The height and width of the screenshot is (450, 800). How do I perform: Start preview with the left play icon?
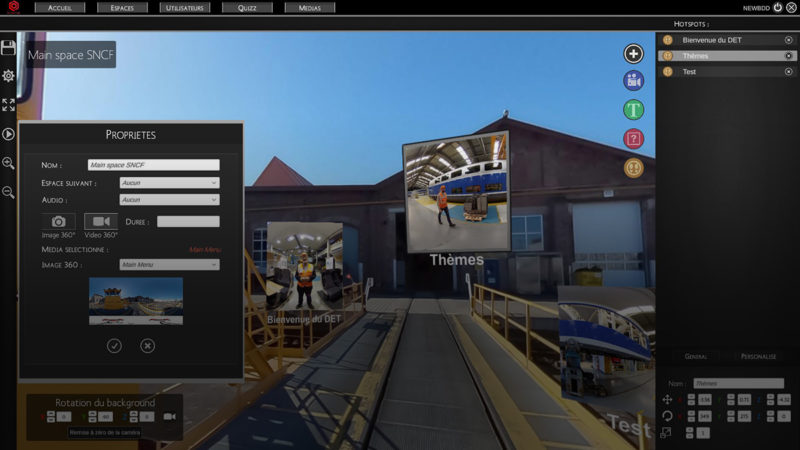8,134
